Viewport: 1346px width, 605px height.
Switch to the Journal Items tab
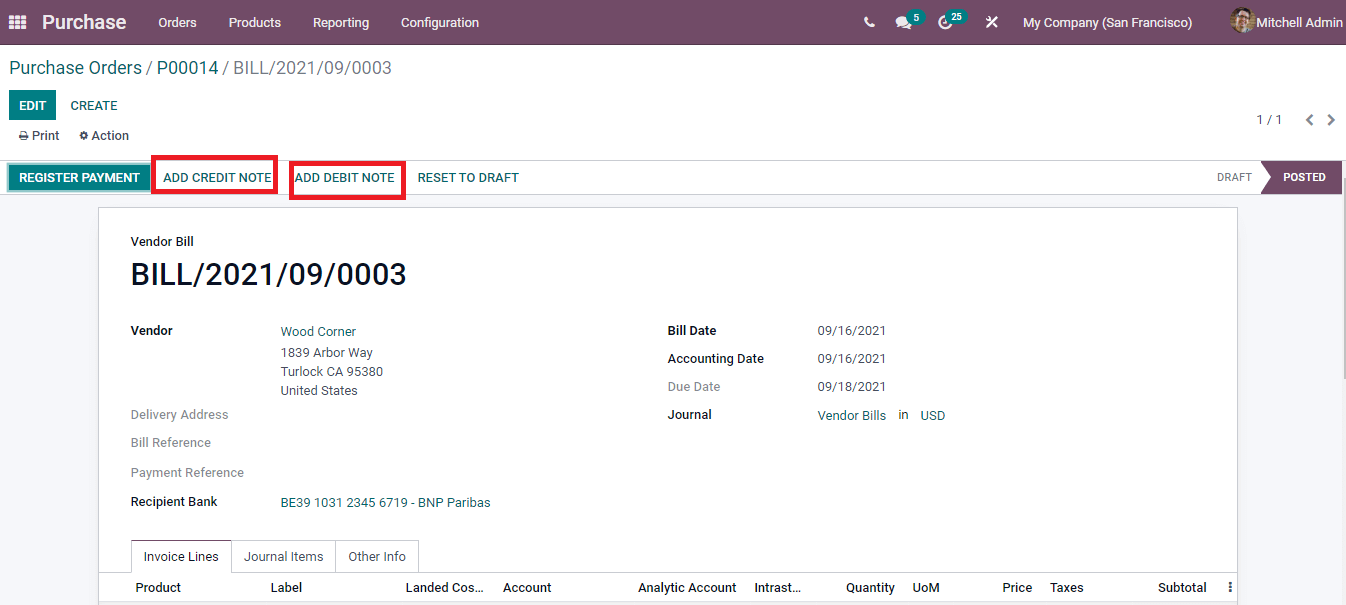pyautogui.click(x=283, y=557)
